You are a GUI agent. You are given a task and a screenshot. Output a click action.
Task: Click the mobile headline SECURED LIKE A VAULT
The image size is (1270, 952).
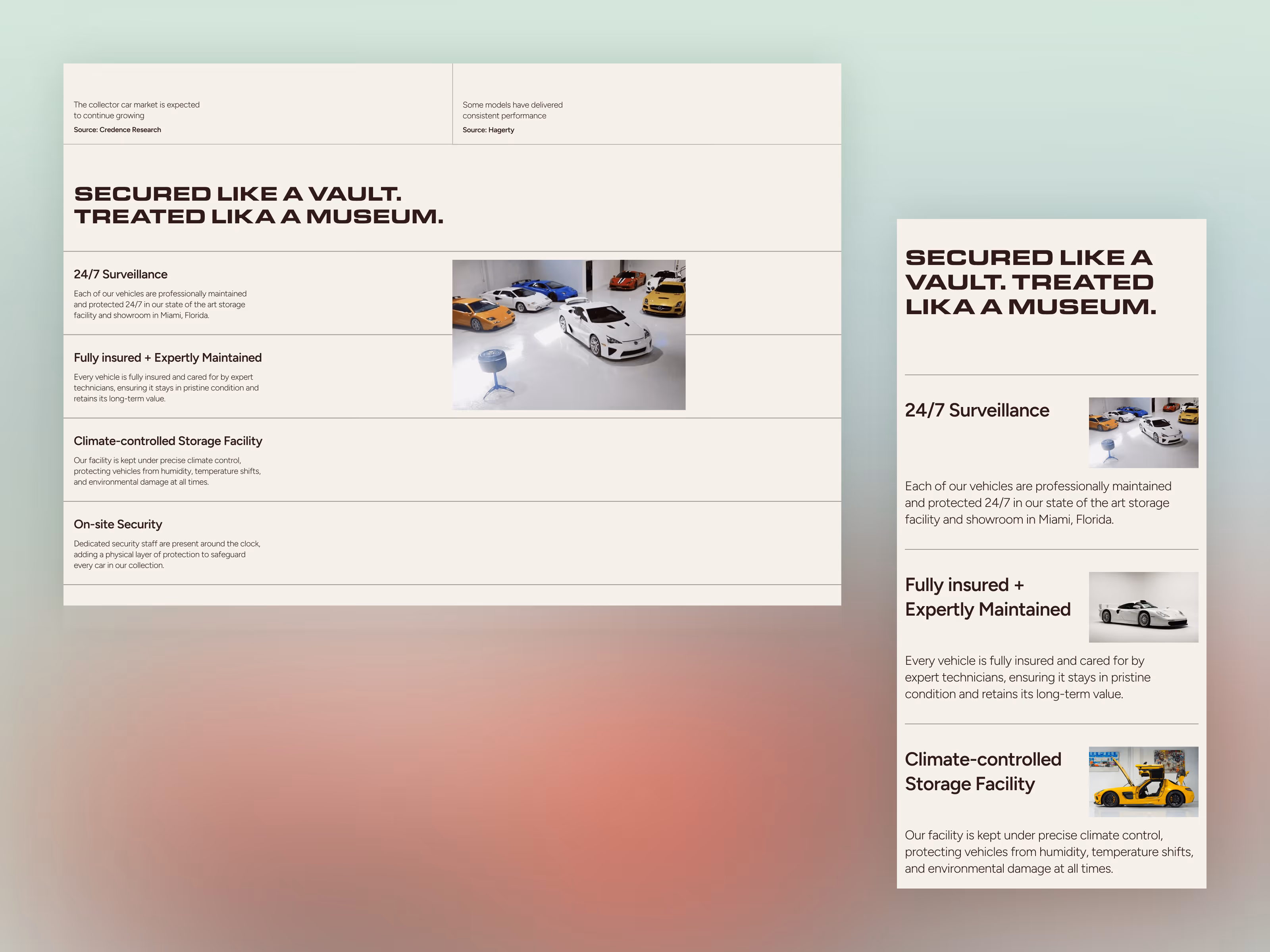click(x=1031, y=282)
